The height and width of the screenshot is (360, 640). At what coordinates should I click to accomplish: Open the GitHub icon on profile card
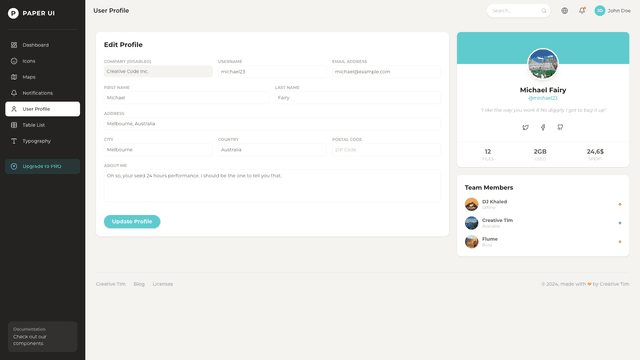[560, 127]
